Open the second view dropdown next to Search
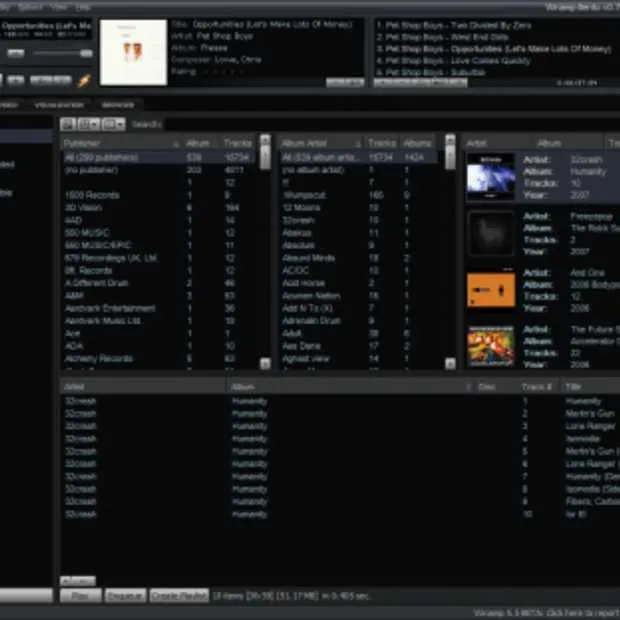 click(x=113, y=124)
